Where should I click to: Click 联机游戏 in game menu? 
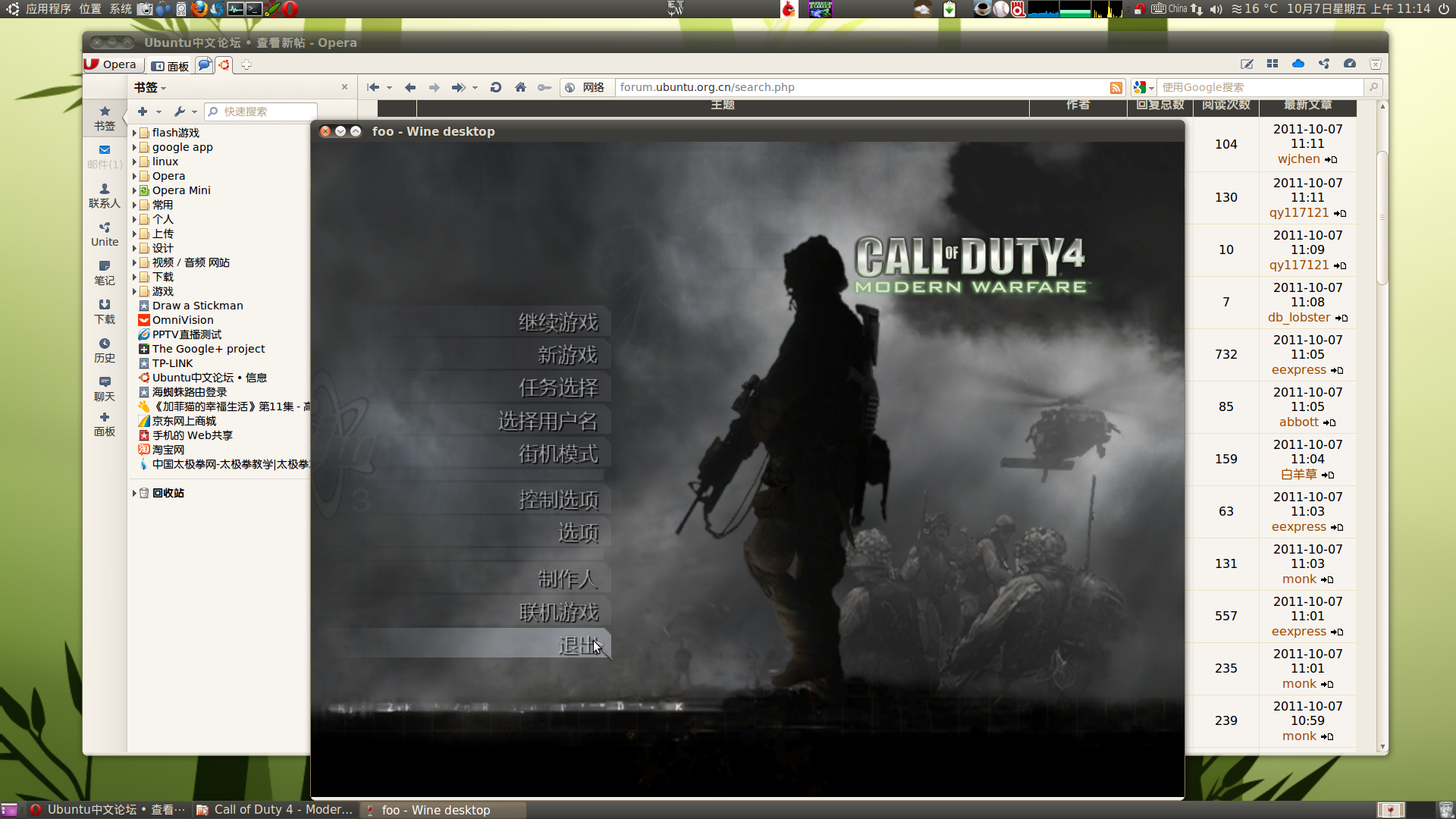[558, 612]
